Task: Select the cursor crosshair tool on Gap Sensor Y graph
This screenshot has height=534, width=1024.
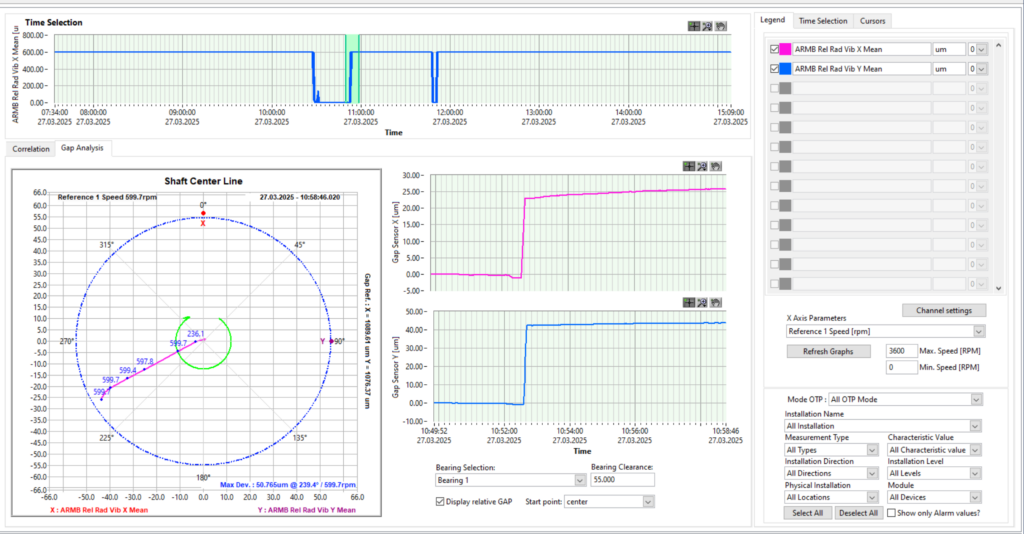Action: pos(689,302)
